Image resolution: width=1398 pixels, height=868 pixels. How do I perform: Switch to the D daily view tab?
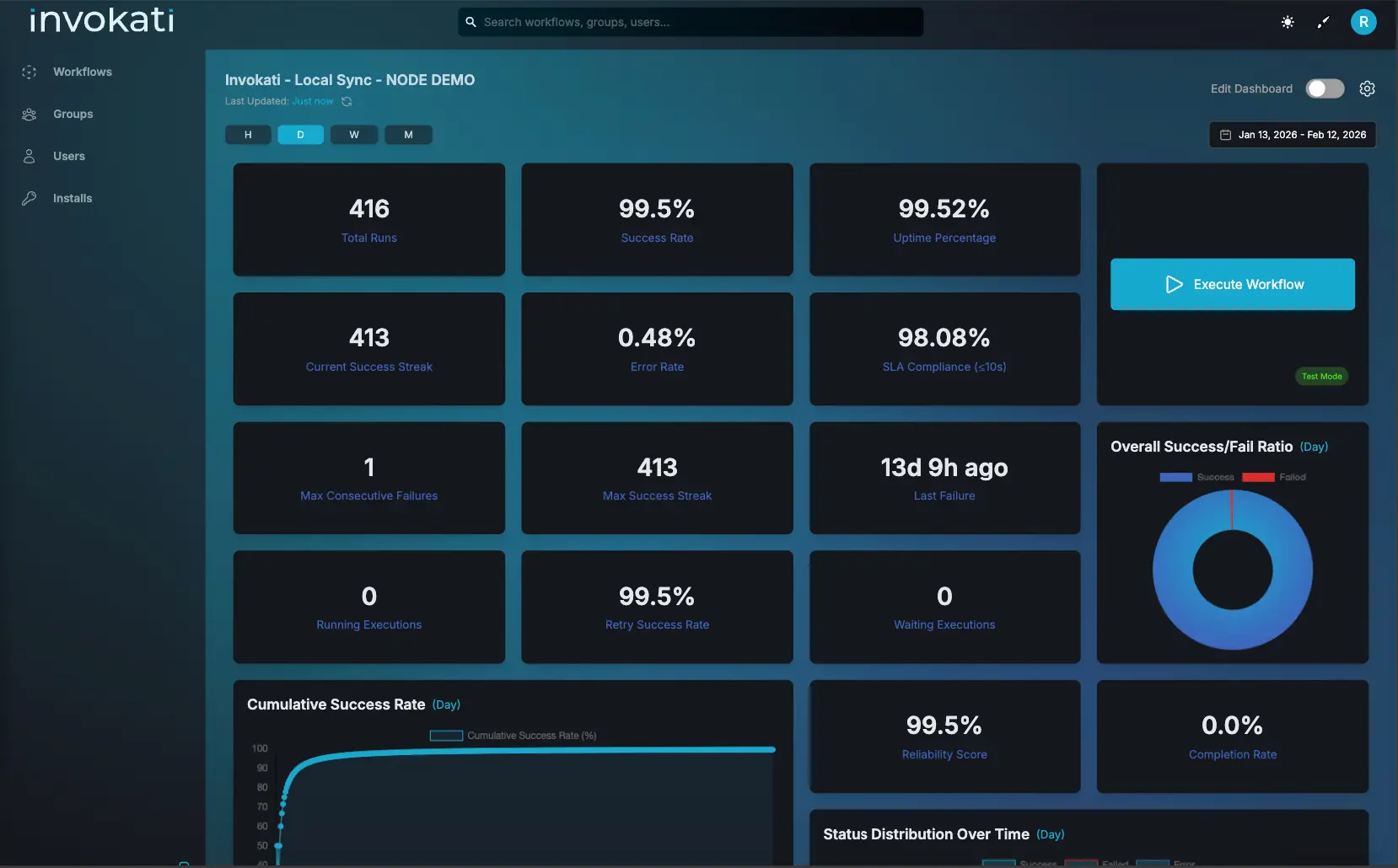coord(300,134)
